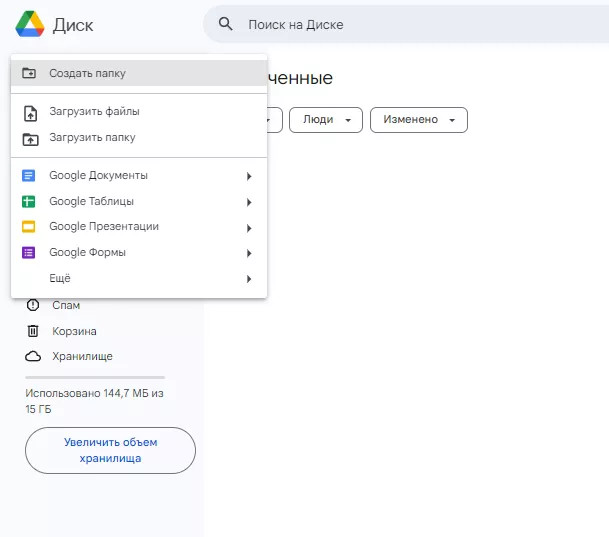The height and width of the screenshot is (537, 609).
Task: Open the Спам section in sidebar
Action: click(66, 305)
